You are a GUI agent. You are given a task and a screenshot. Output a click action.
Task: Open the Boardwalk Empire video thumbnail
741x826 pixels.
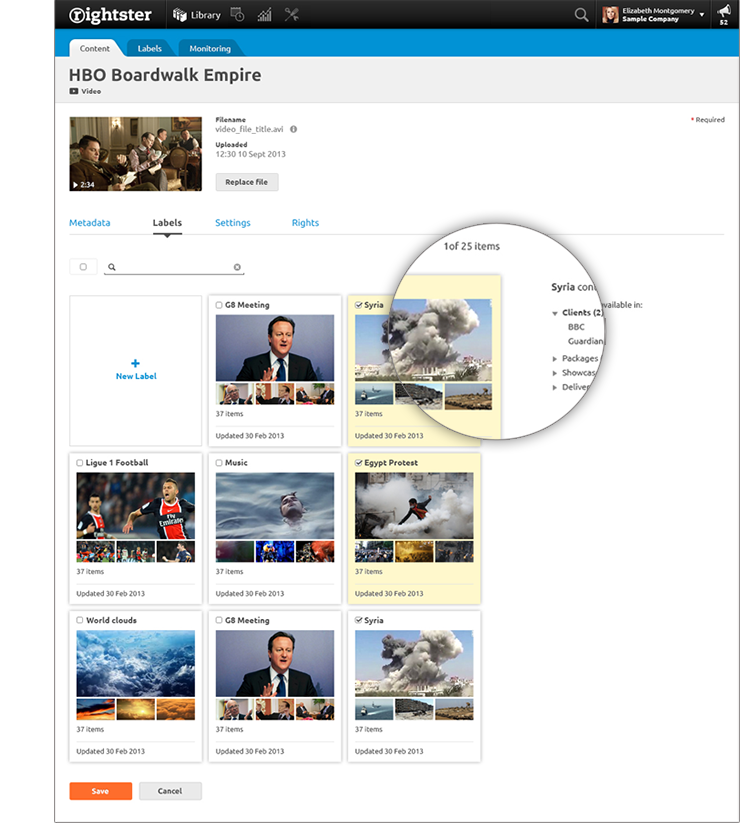point(135,154)
